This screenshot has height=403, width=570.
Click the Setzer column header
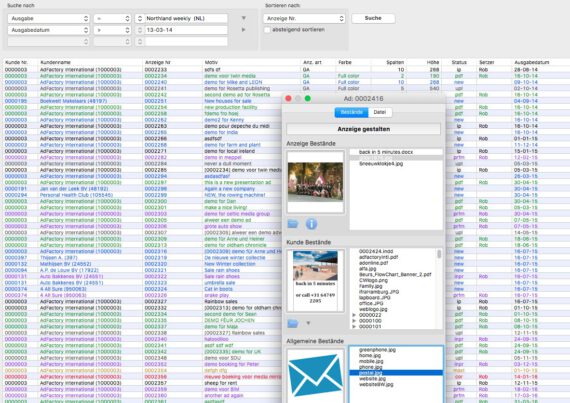(486, 63)
